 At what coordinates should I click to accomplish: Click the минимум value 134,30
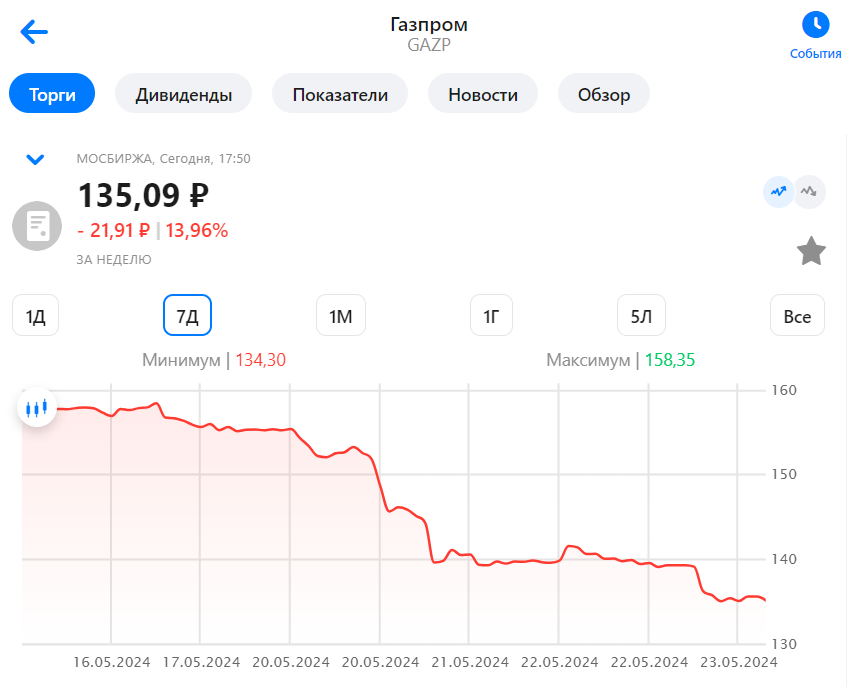(x=261, y=360)
